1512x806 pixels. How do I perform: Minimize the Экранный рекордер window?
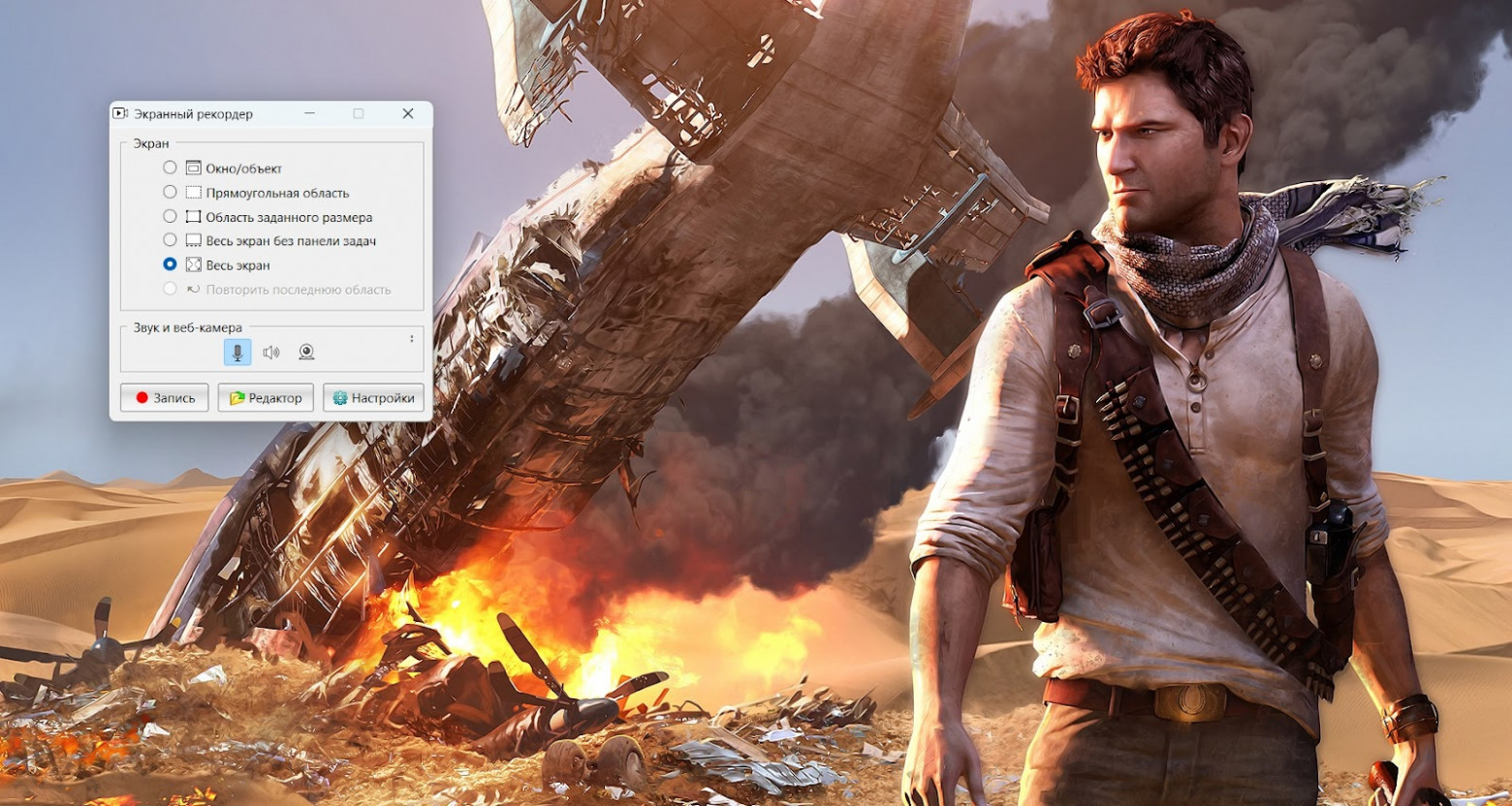click(310, 113)
